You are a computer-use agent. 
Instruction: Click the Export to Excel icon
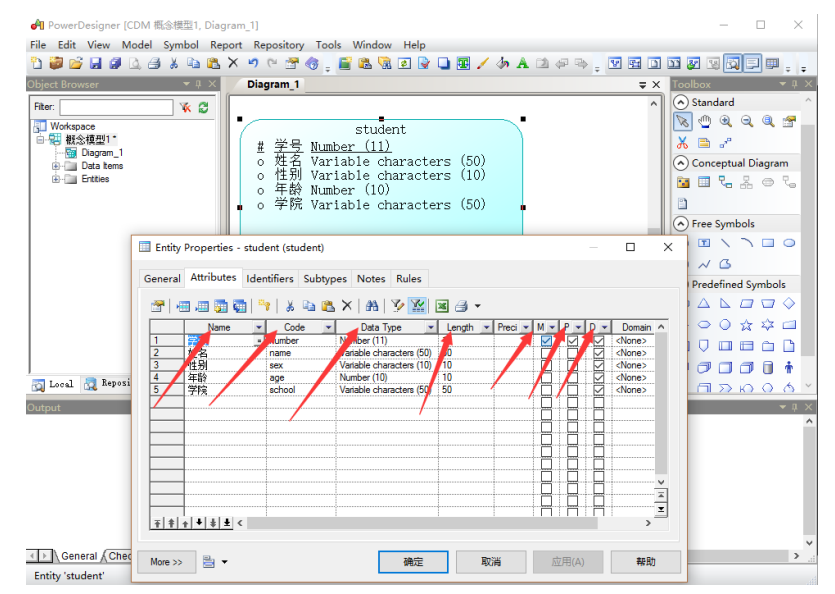point(442,306)
